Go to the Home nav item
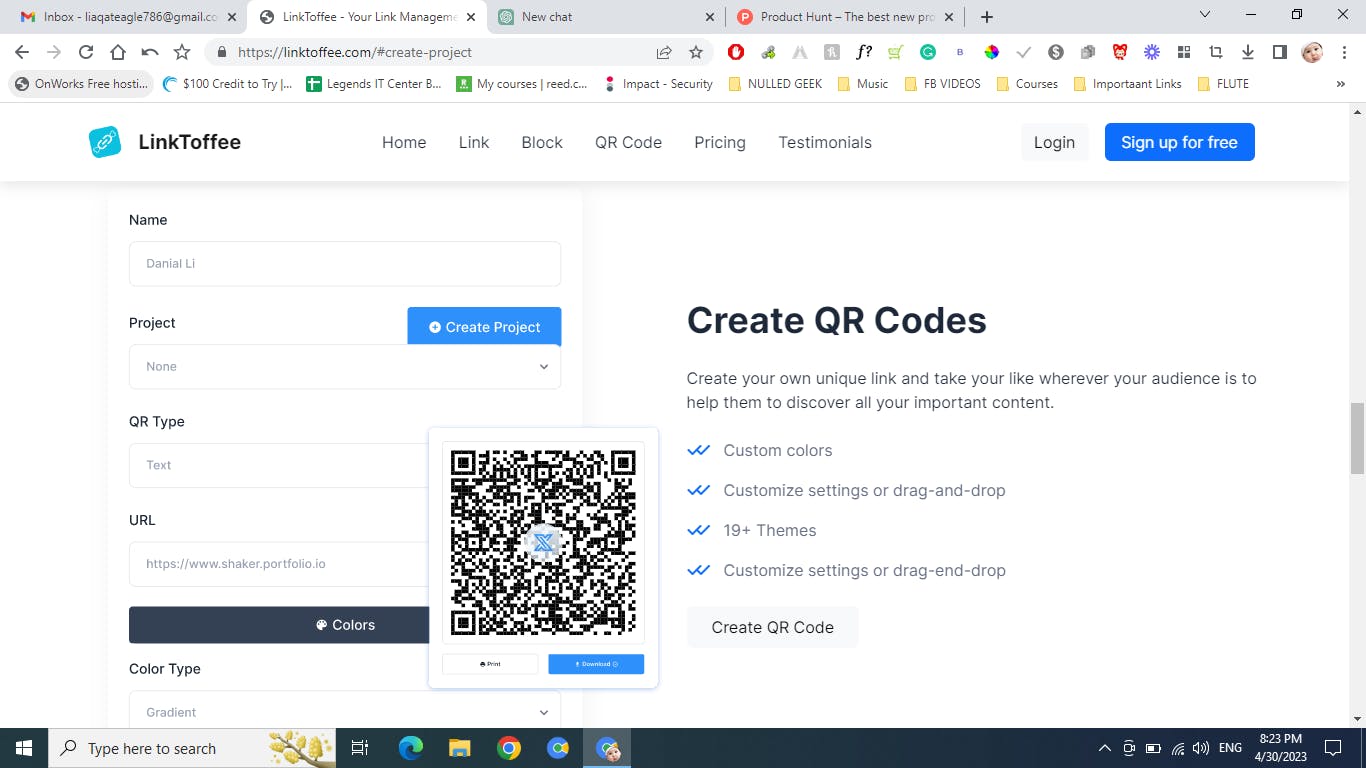This screenshot has width=1366, height=768. [x=404, y=142]
